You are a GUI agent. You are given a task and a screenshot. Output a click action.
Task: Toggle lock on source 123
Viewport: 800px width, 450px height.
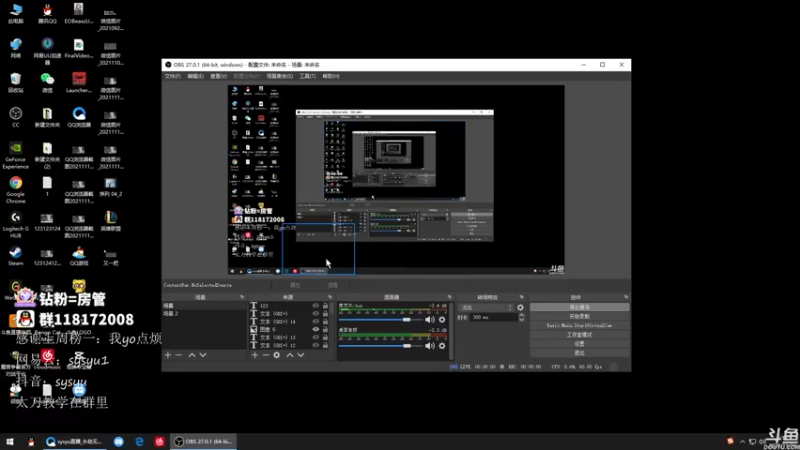[326, 306]
